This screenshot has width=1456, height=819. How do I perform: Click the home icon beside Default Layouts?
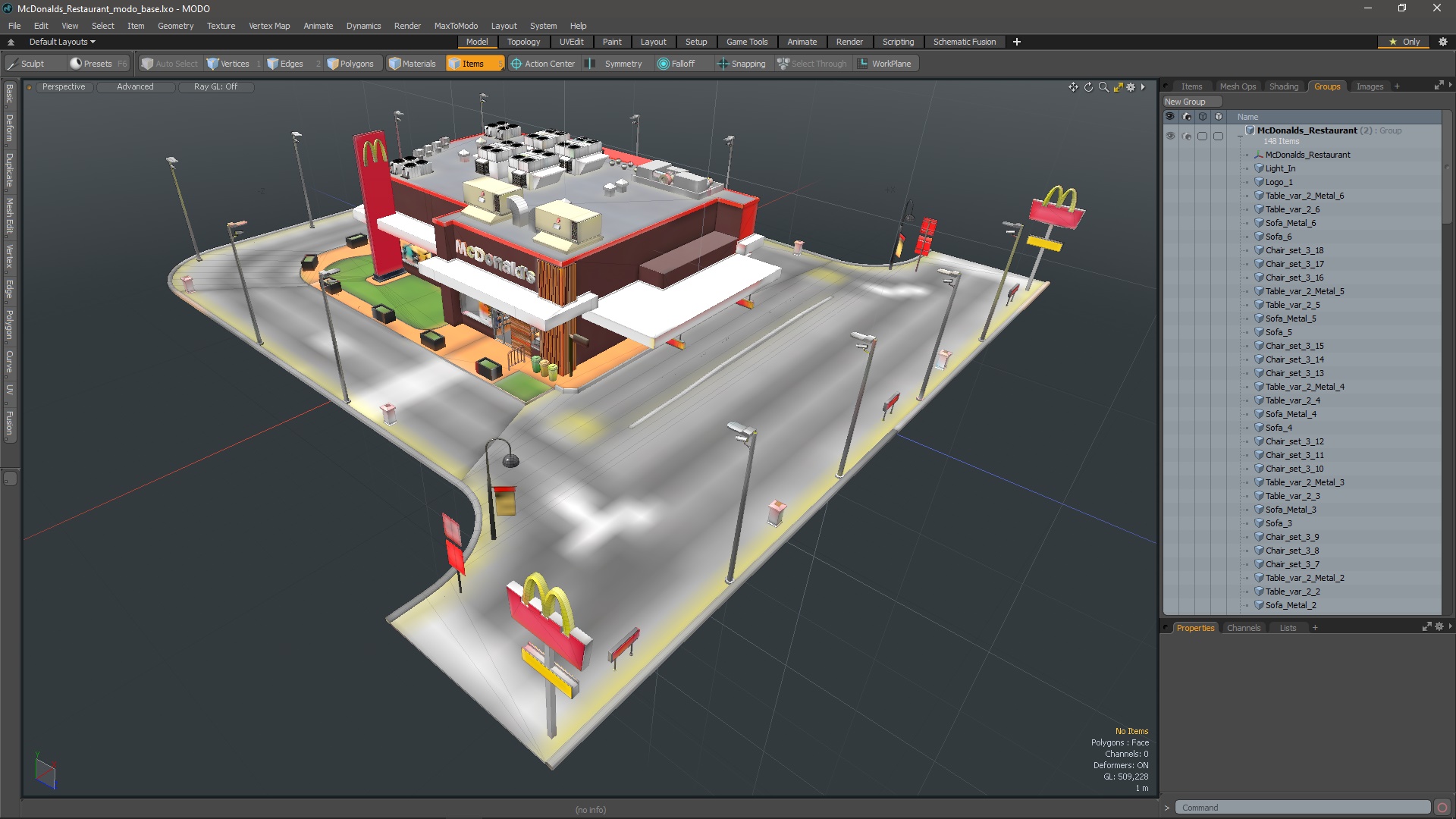[11, 42]
